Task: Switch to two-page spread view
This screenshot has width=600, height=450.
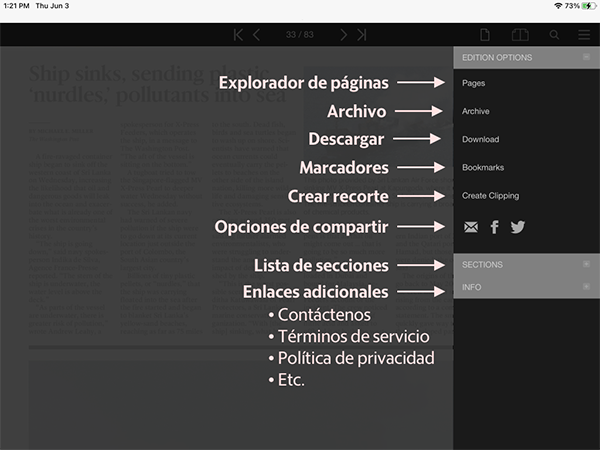Action: 520,35
